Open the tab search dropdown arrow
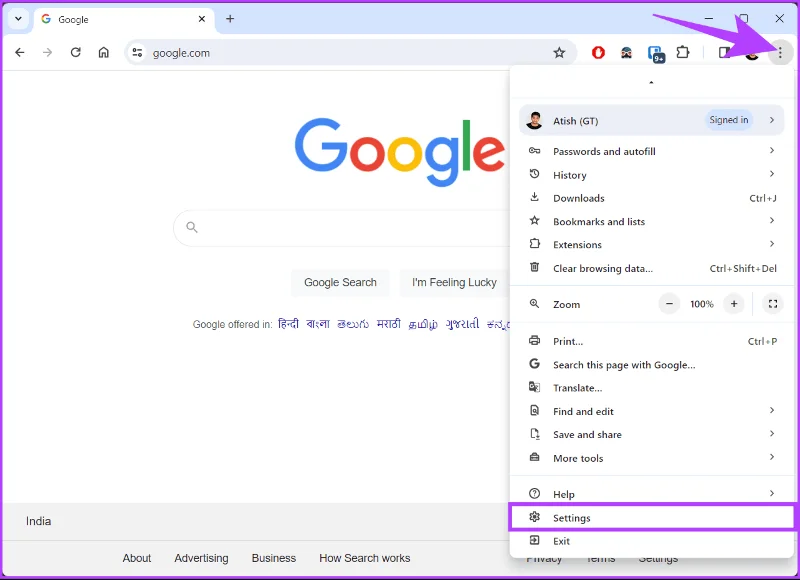Screen dimensions: 800x580 (x=18, y=19)
